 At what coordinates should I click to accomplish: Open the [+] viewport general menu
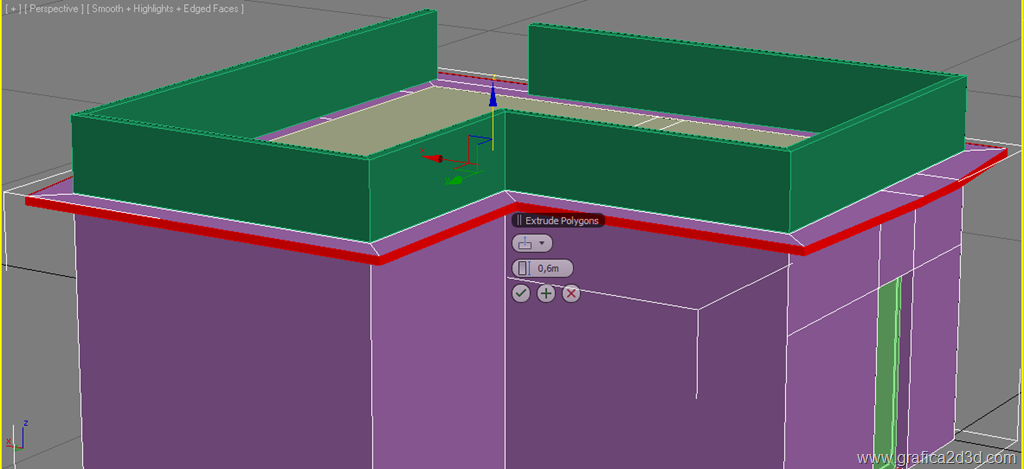click(12, 8)
